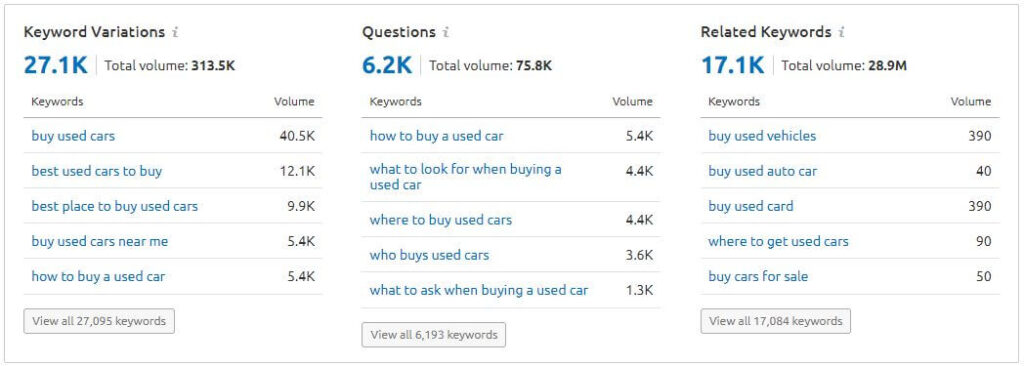Open the 'who buys used cars' question
This screenshot has height=366, width=1024.
[429, 255]
